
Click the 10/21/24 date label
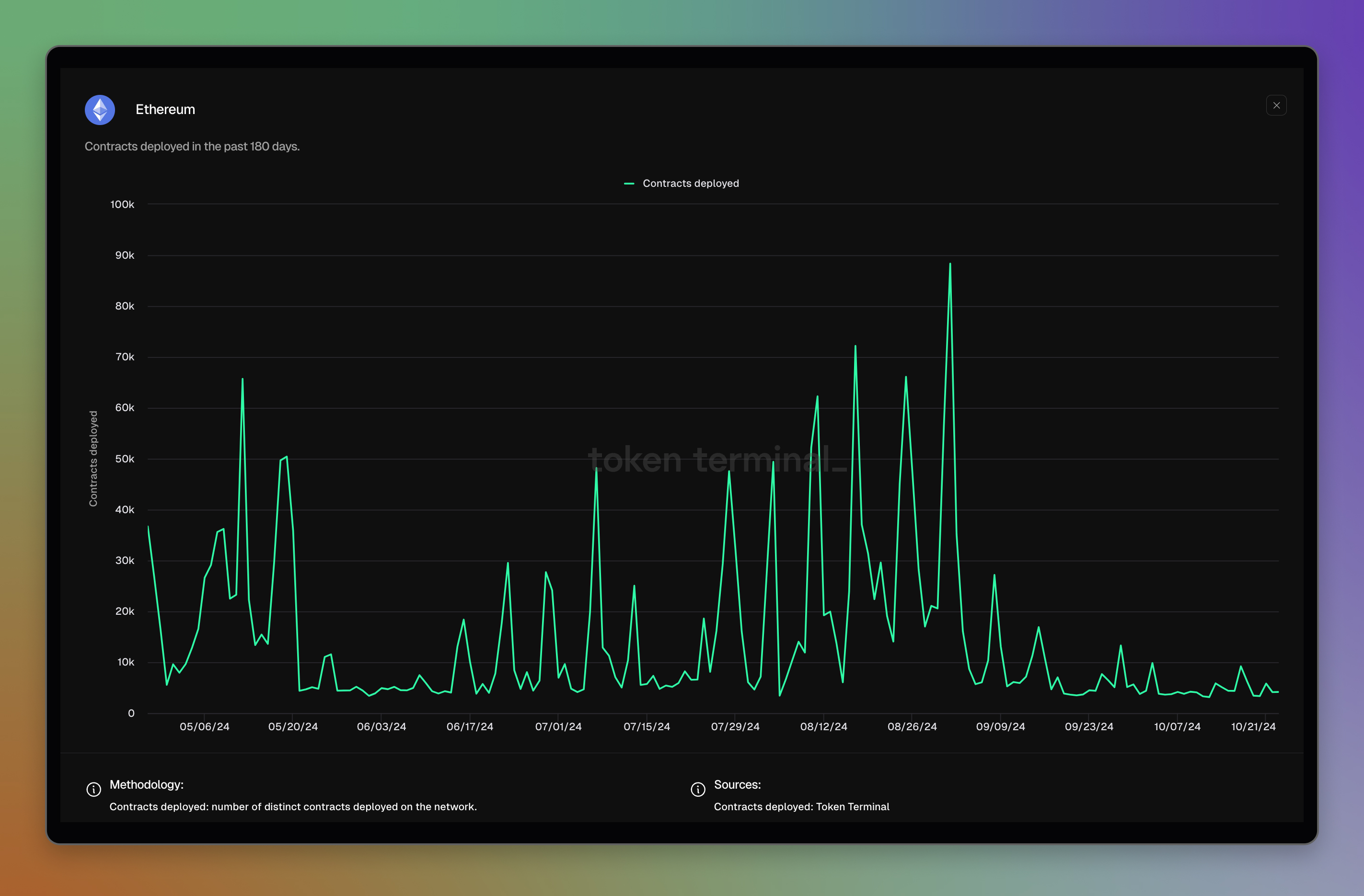pos(1253,726)
